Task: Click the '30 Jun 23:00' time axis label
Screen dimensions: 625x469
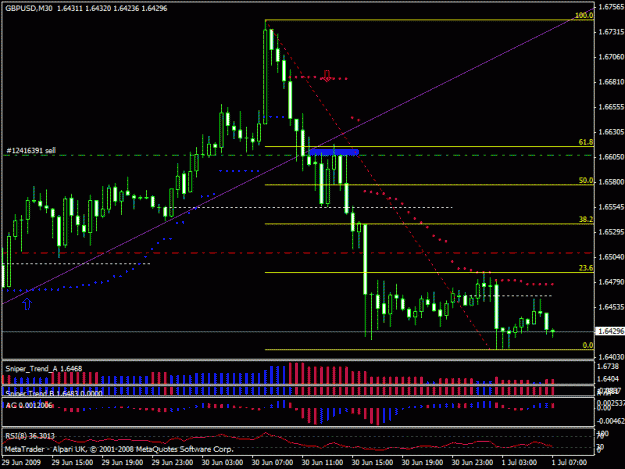Action: (x=472, y=463)
